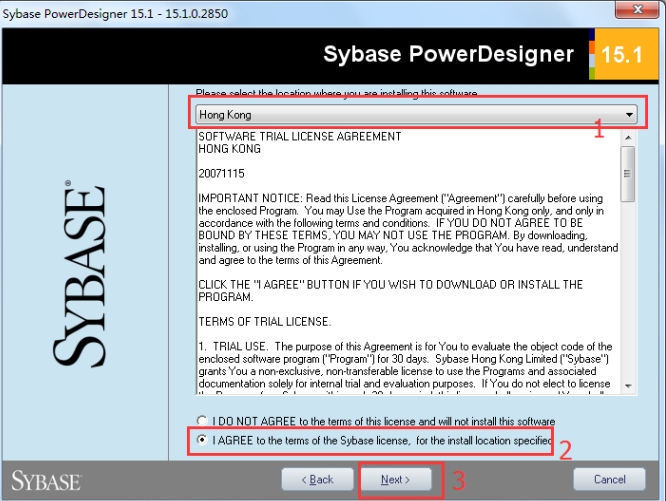This screenshot has width=666, height=501.
Task: Select the I AGREE license radio button
Action: coord(202,440)
